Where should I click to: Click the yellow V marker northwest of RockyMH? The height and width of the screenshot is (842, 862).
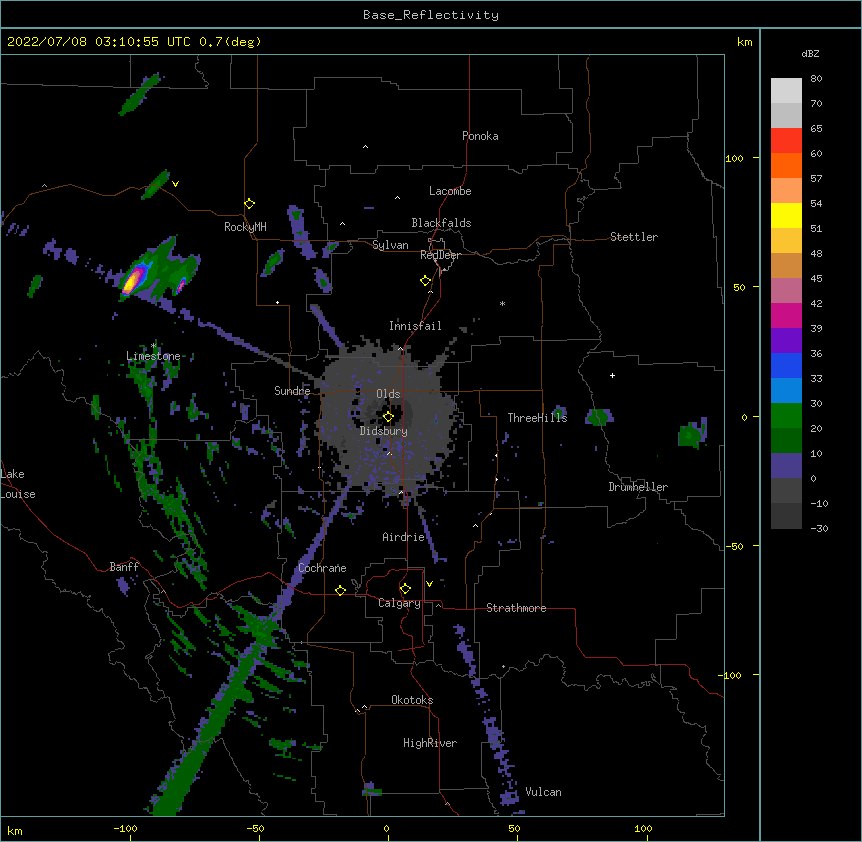(175, 184)
